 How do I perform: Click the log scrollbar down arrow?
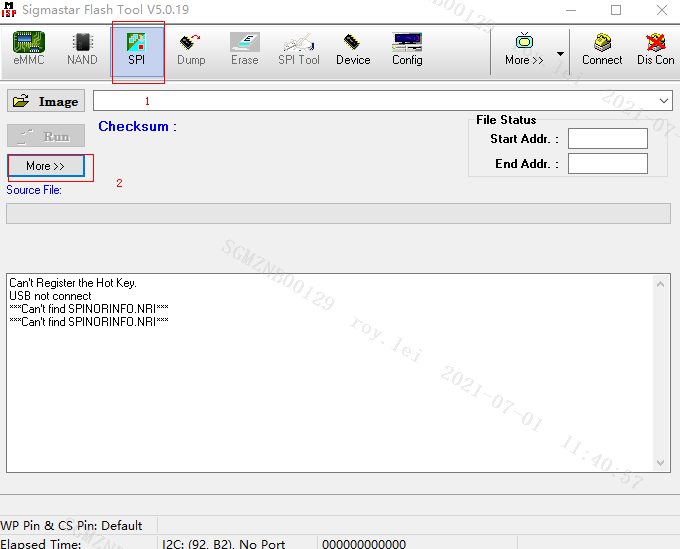[660, 463]
